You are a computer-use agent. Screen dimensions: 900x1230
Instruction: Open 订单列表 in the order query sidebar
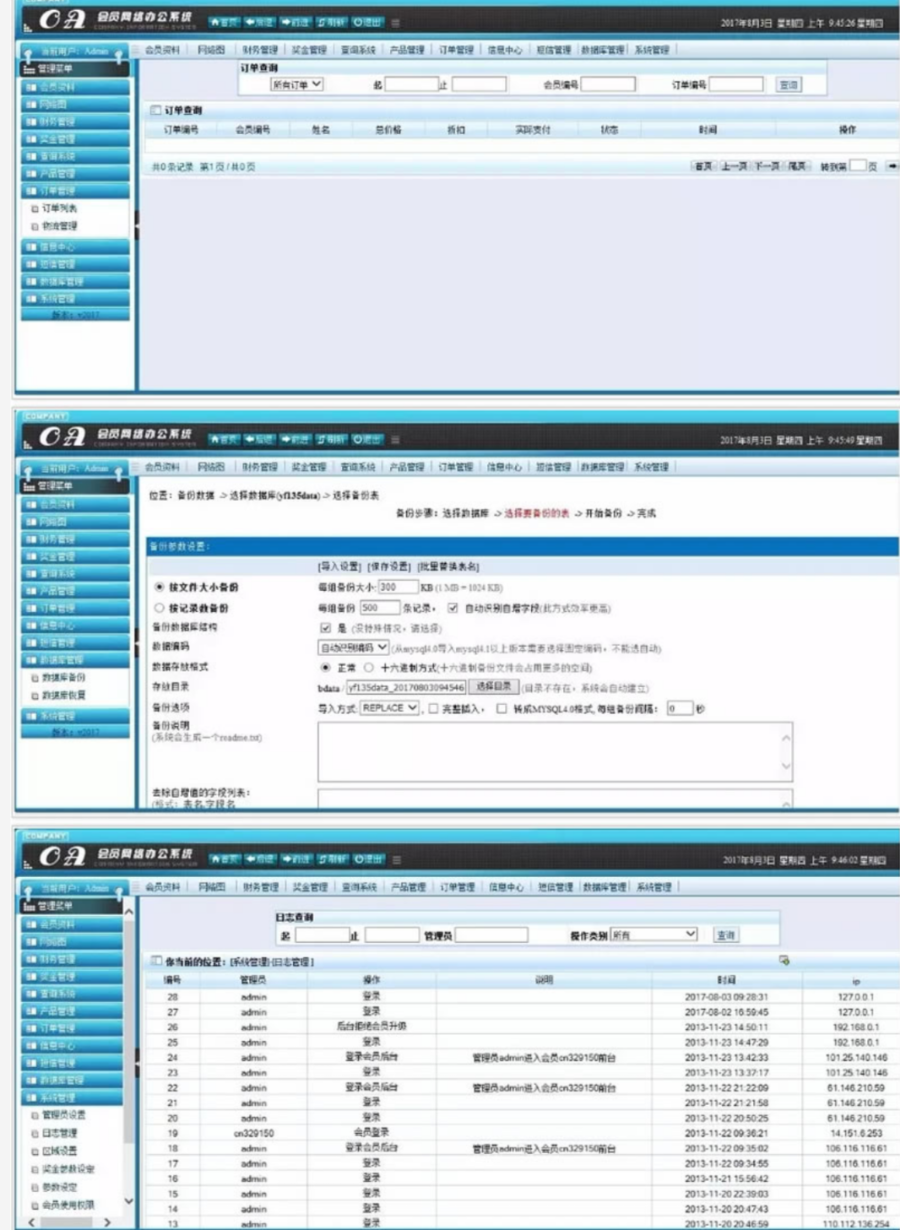tap(59, 209)
